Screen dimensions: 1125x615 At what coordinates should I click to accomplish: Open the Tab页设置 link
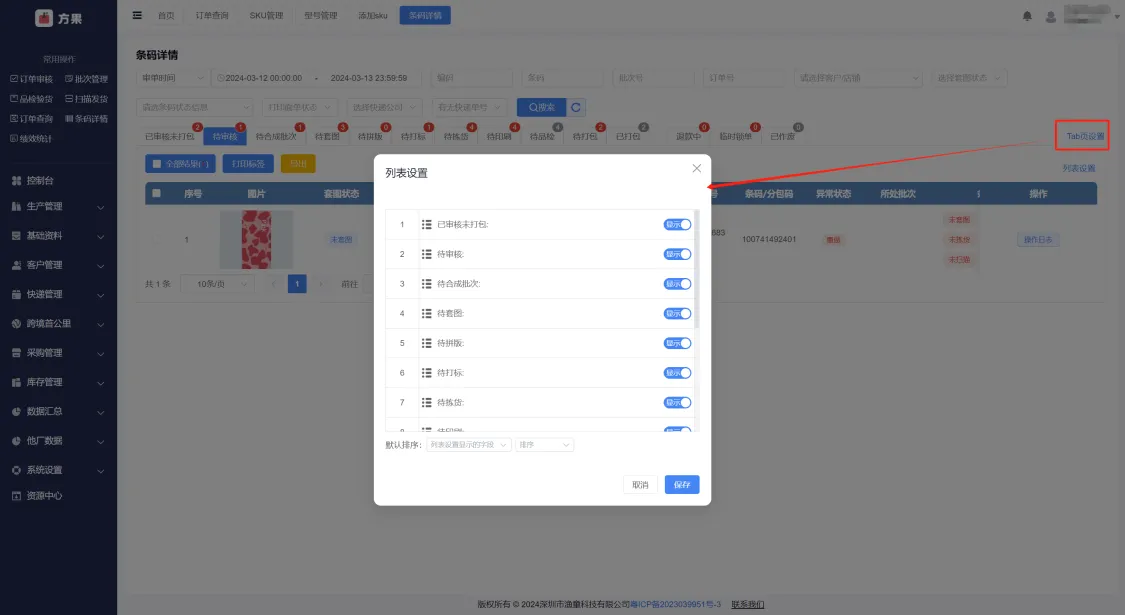click(1085, 136)
